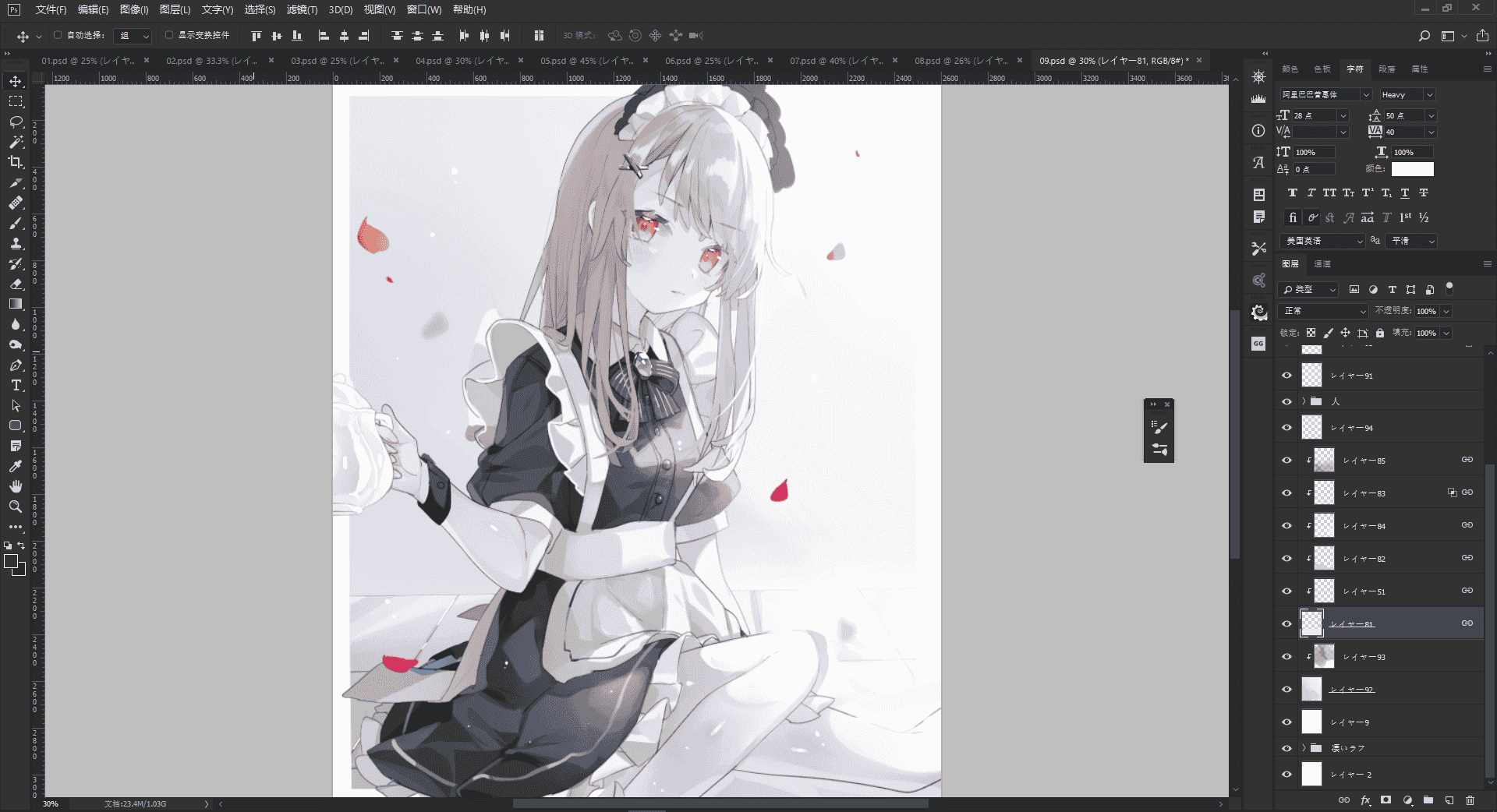The height and width of the screenshot is (812, 1497).
Task: Hide layer レイヤー91 with its eye icon
Action: pos(1286,376)
